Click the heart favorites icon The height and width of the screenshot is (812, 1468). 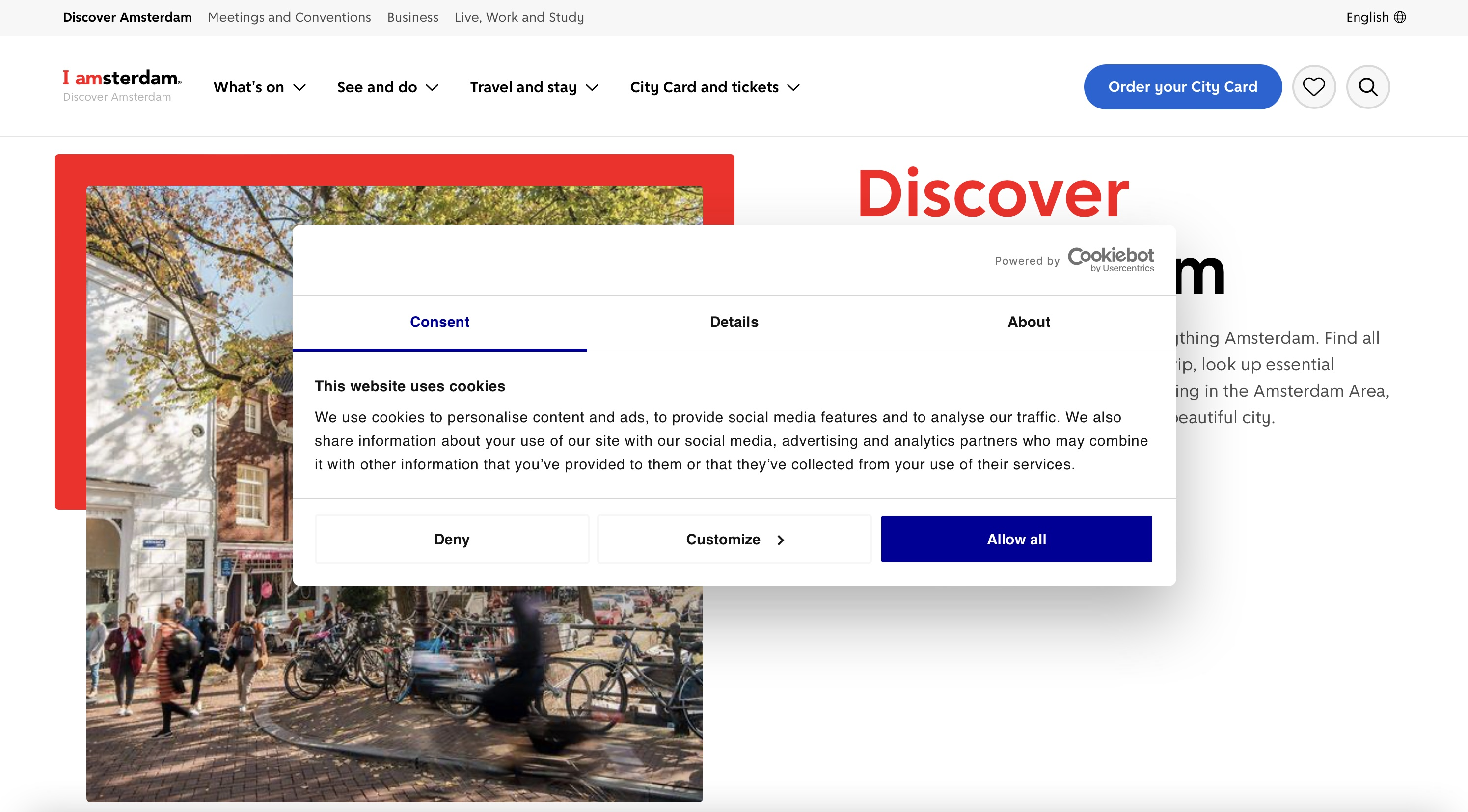click(x=1313, y=86)
